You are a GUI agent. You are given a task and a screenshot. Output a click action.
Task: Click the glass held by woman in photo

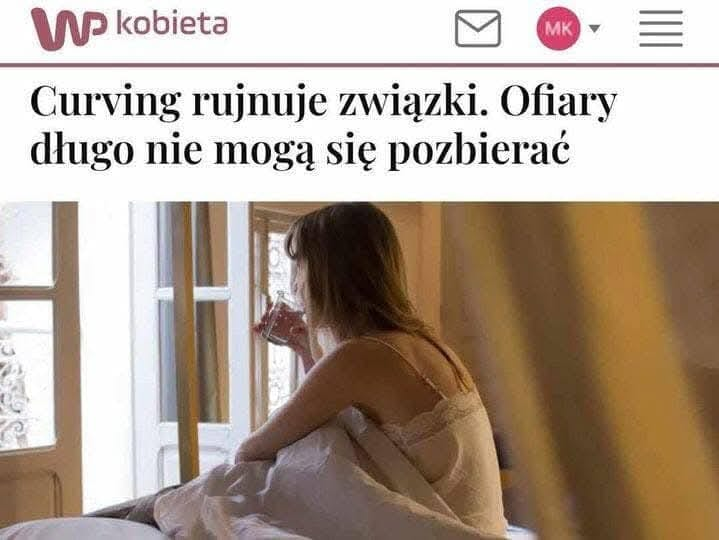(280, 319)
